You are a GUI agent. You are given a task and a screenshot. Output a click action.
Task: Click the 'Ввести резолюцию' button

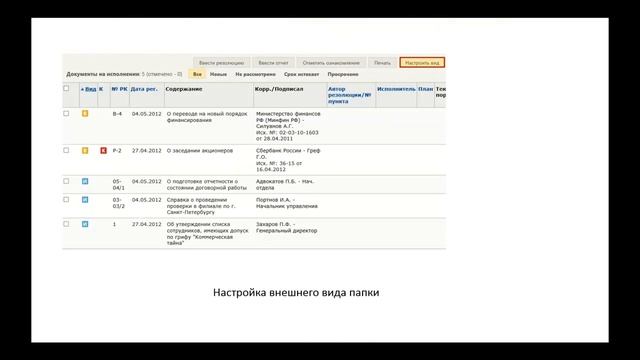(x=221, y=63)
